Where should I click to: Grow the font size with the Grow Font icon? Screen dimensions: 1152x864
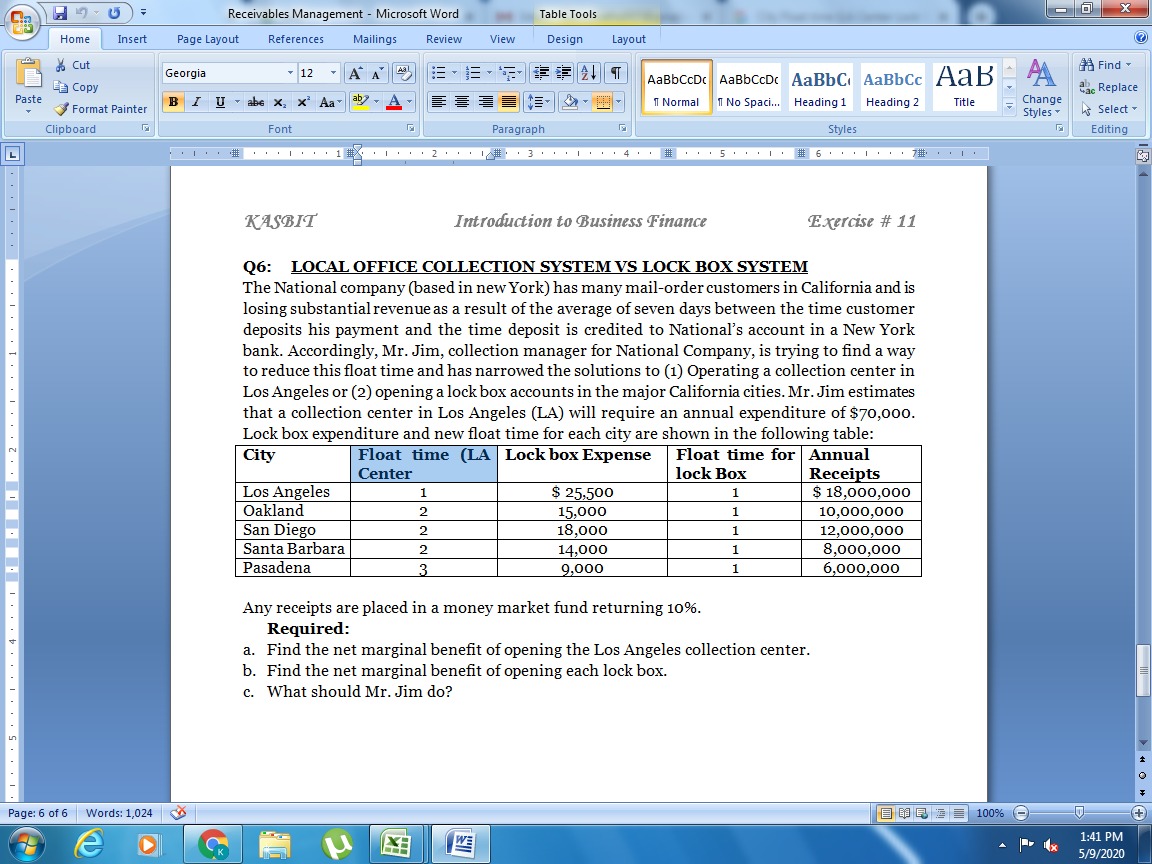tap(355, 73)
